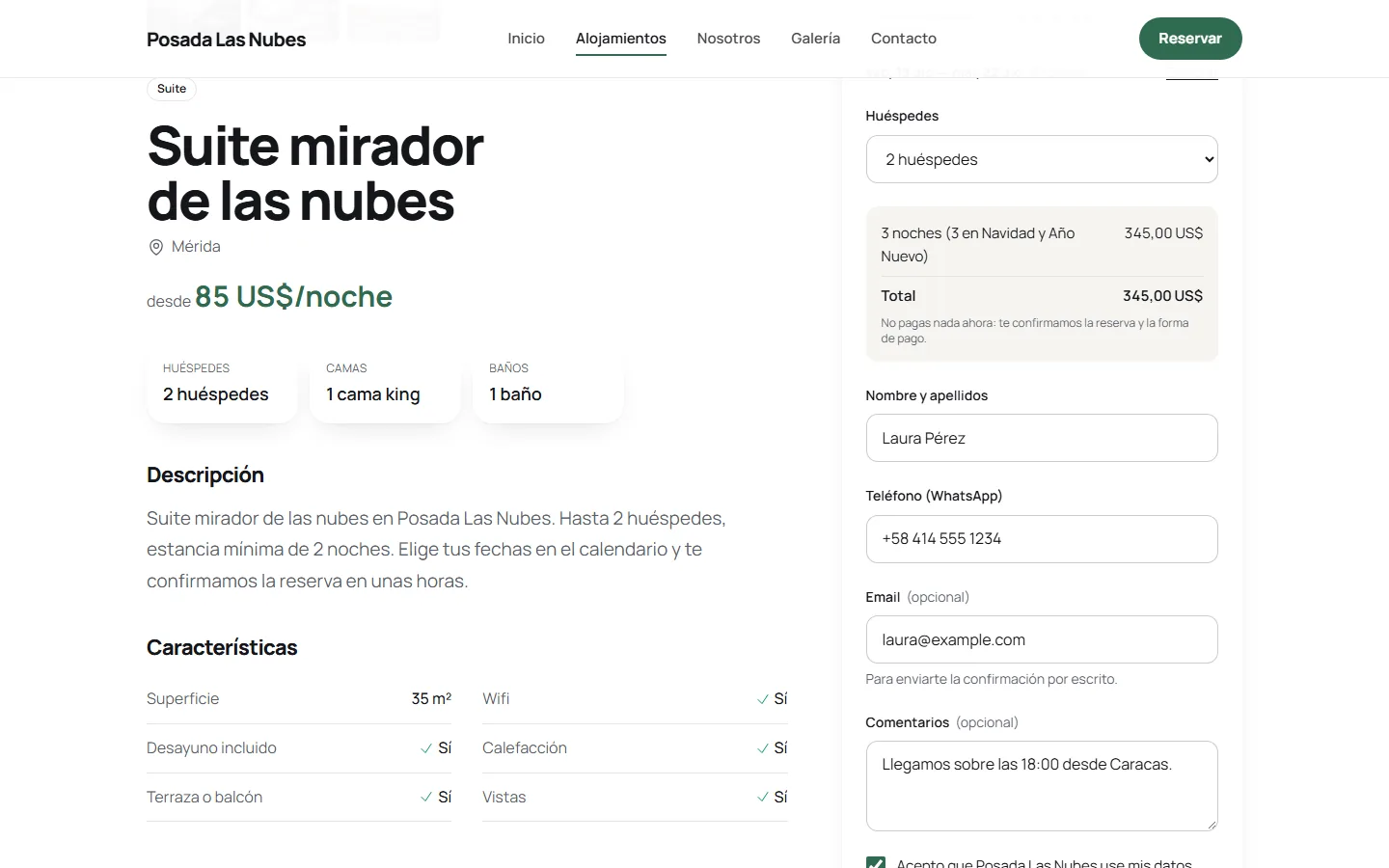The height and width of the screenshot is (868, 1389).
Task: Click the Terraza o balcón checkmark icon
Action: (x=426, y=798)
